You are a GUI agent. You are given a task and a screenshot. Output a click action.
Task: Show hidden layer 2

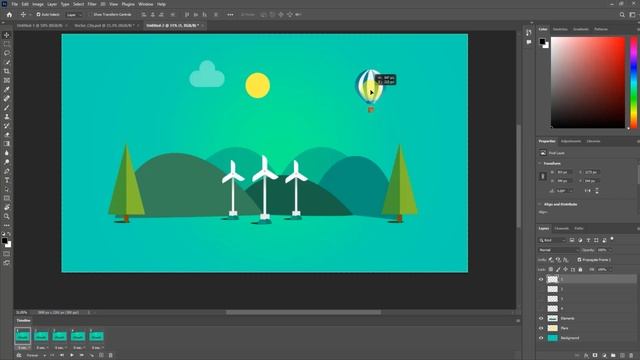(541, 289)
